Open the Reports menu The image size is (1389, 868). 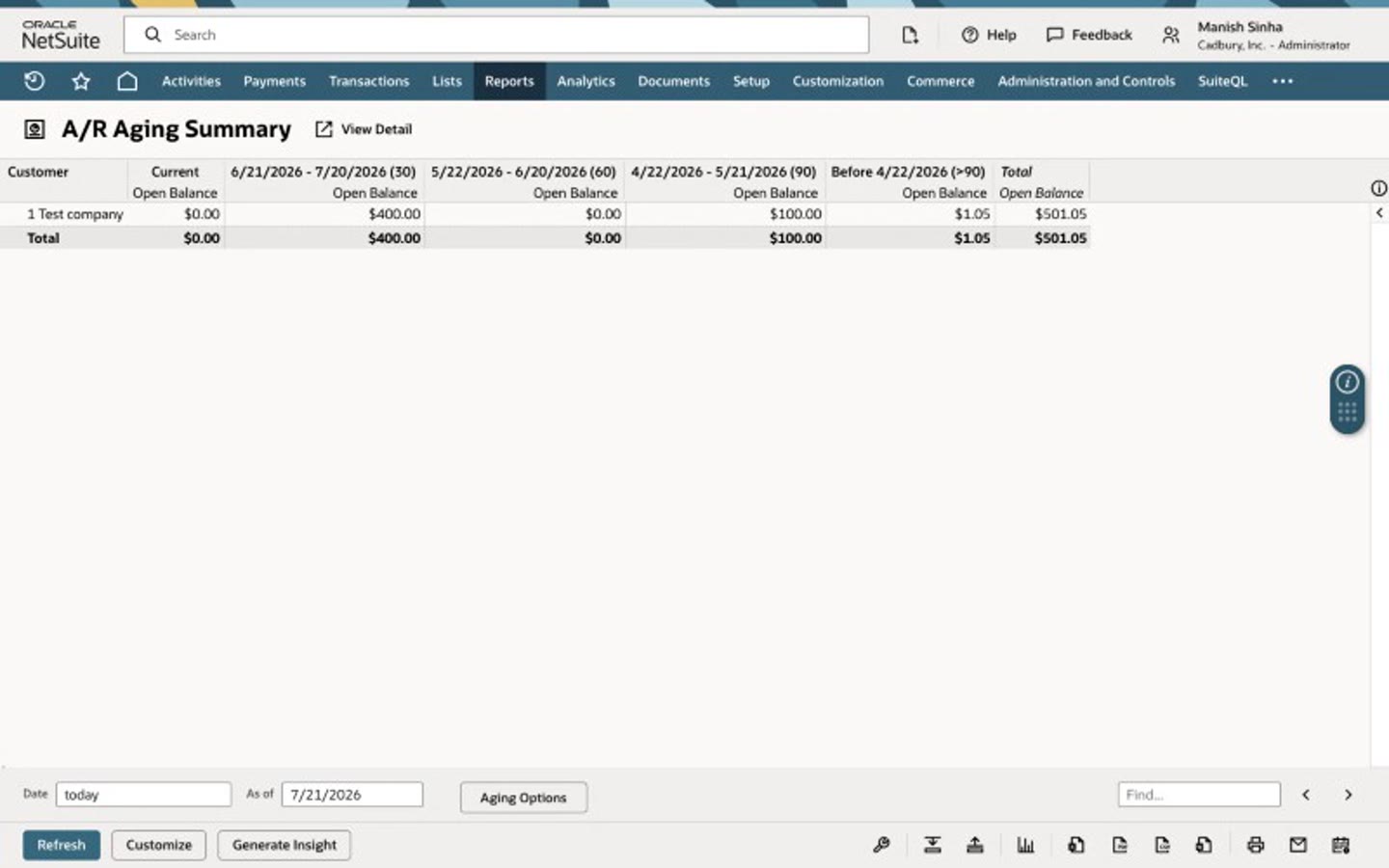pos(509,81)
